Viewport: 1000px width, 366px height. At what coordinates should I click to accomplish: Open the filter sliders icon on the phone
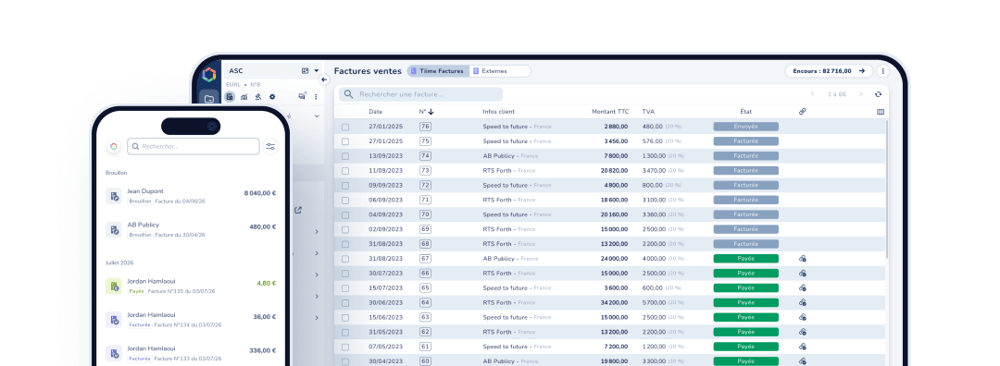(x=271, y=147)
